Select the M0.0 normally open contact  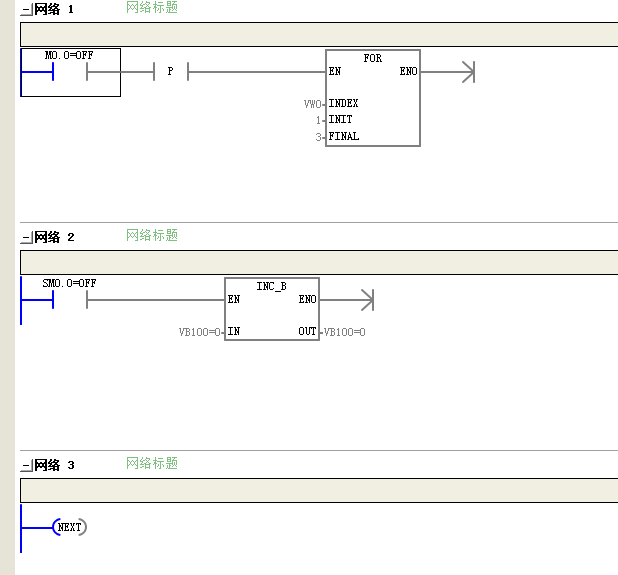[x=70, y=72]
